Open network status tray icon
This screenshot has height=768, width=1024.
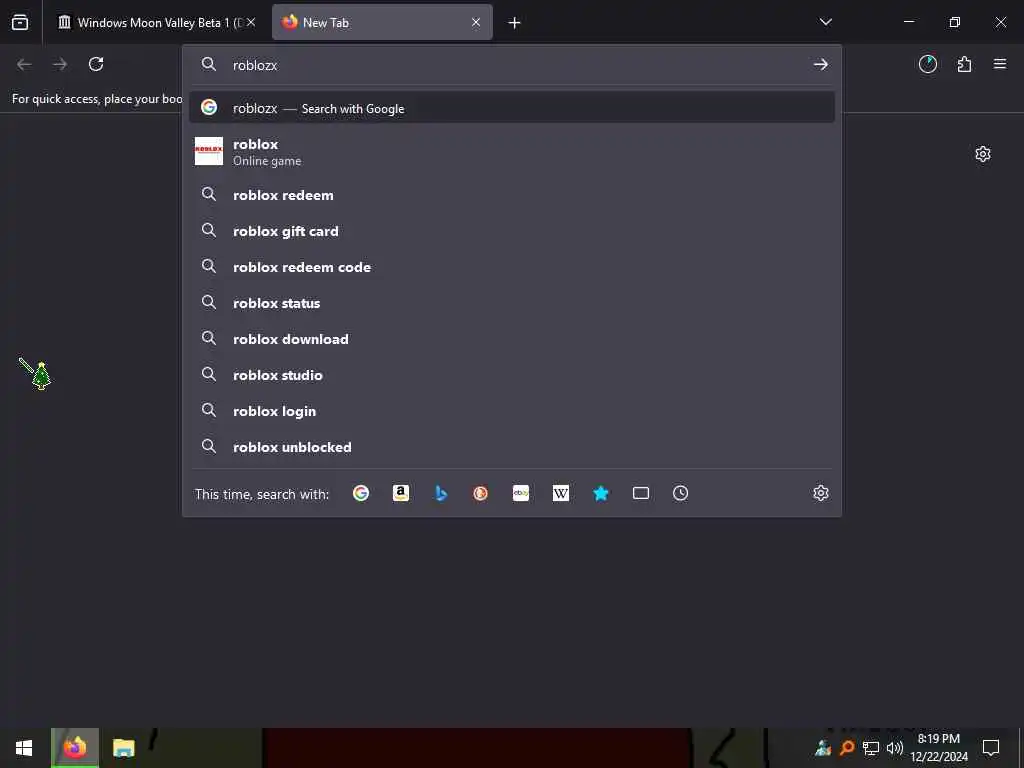871,747
